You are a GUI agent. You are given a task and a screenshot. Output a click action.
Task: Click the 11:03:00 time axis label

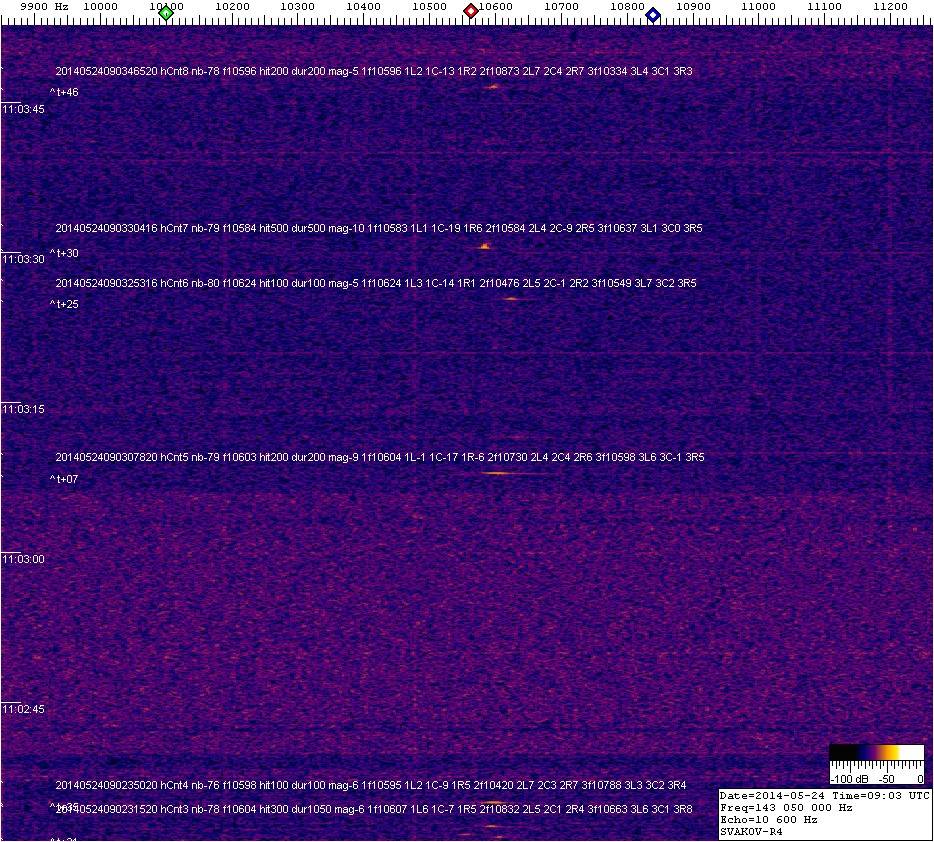23,559
